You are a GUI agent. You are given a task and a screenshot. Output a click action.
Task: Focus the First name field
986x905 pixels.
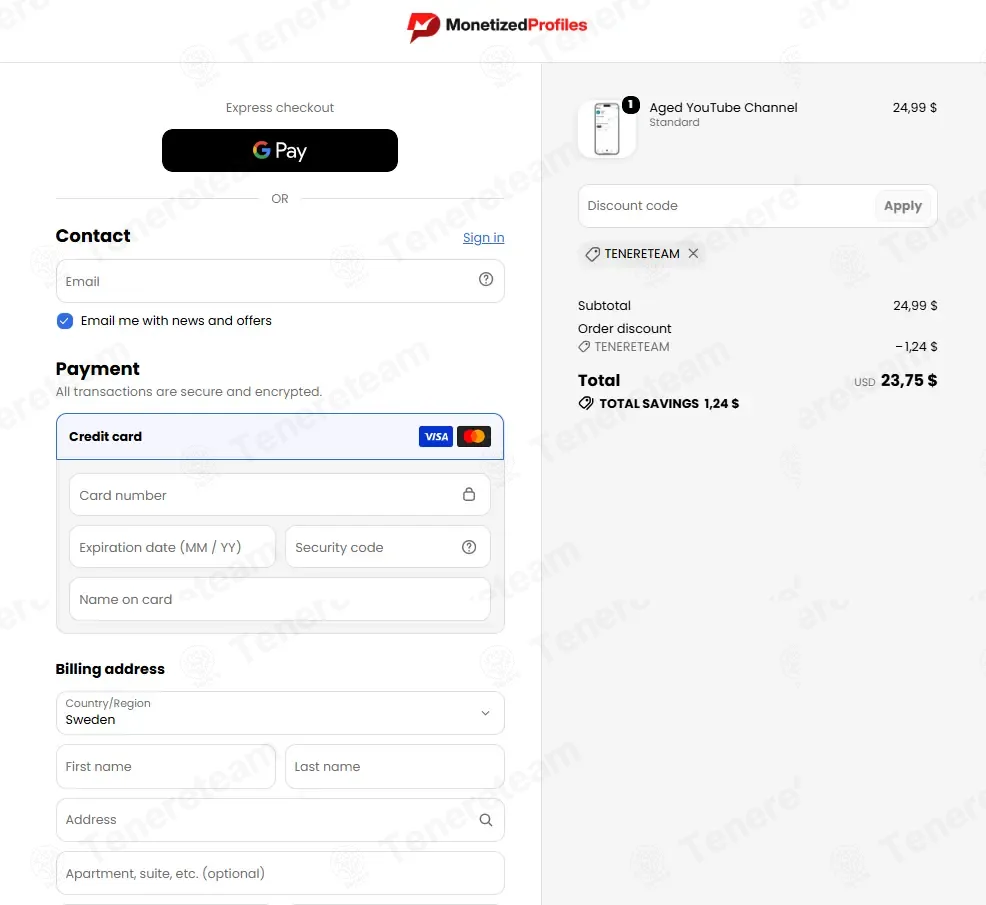(x=166, y=767)
